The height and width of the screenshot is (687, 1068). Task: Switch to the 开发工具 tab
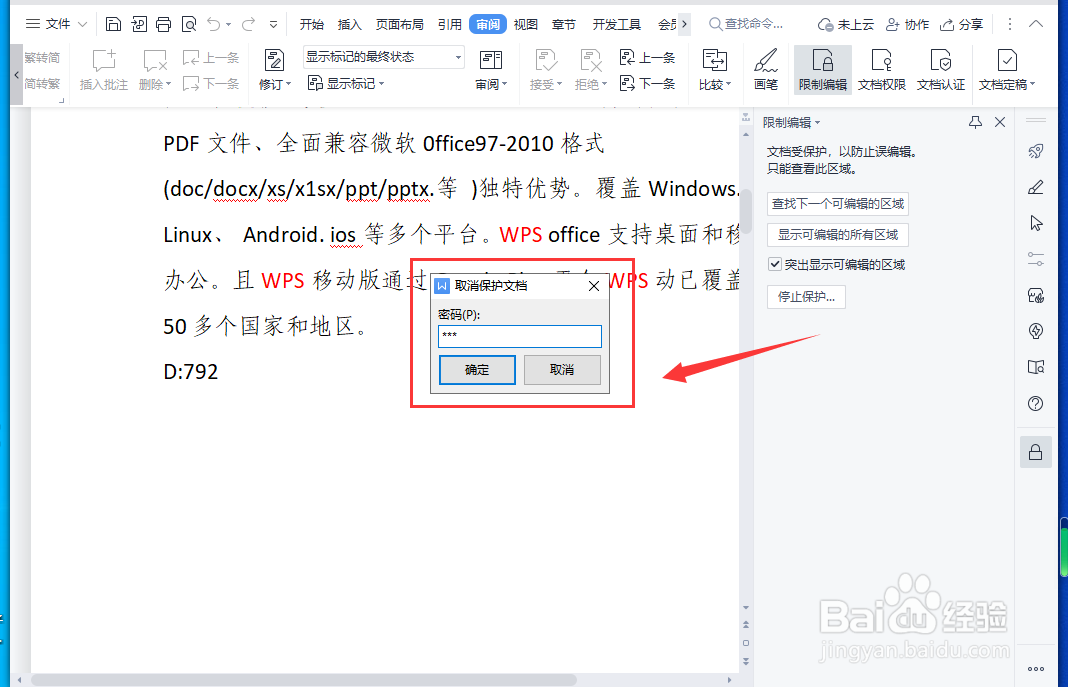616,25
